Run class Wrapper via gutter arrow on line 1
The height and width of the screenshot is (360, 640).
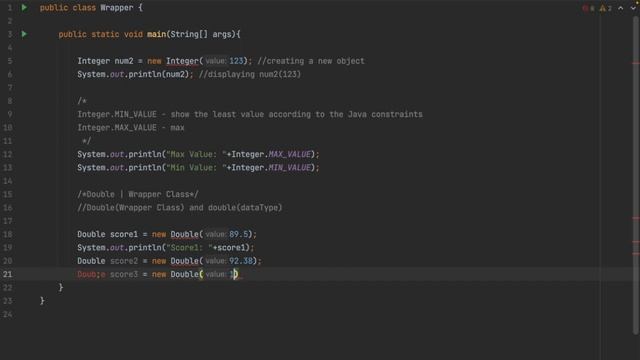coord(24,7)
